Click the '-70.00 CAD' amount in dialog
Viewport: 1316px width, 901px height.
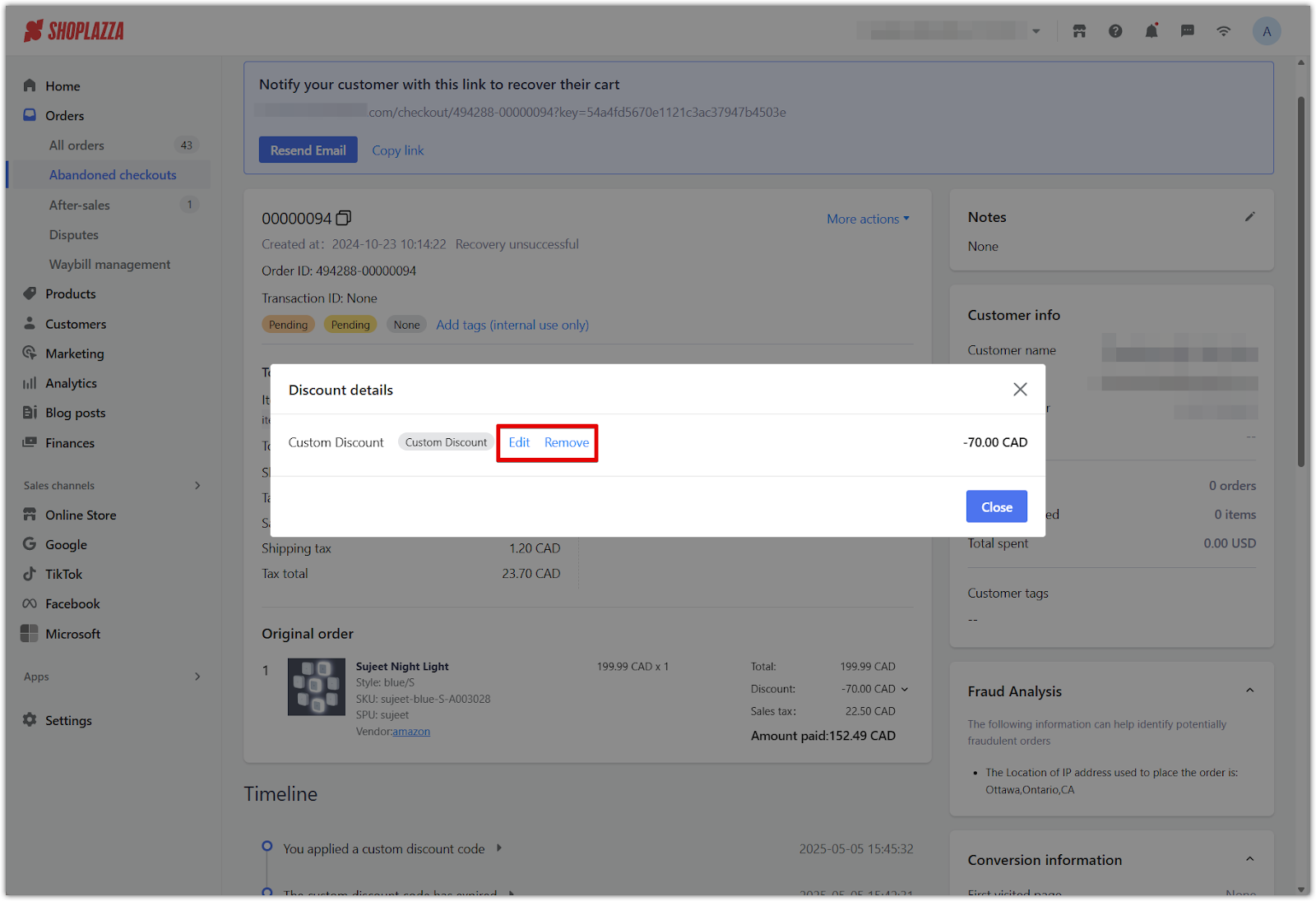pyautogui.click(x=995, y=443)
